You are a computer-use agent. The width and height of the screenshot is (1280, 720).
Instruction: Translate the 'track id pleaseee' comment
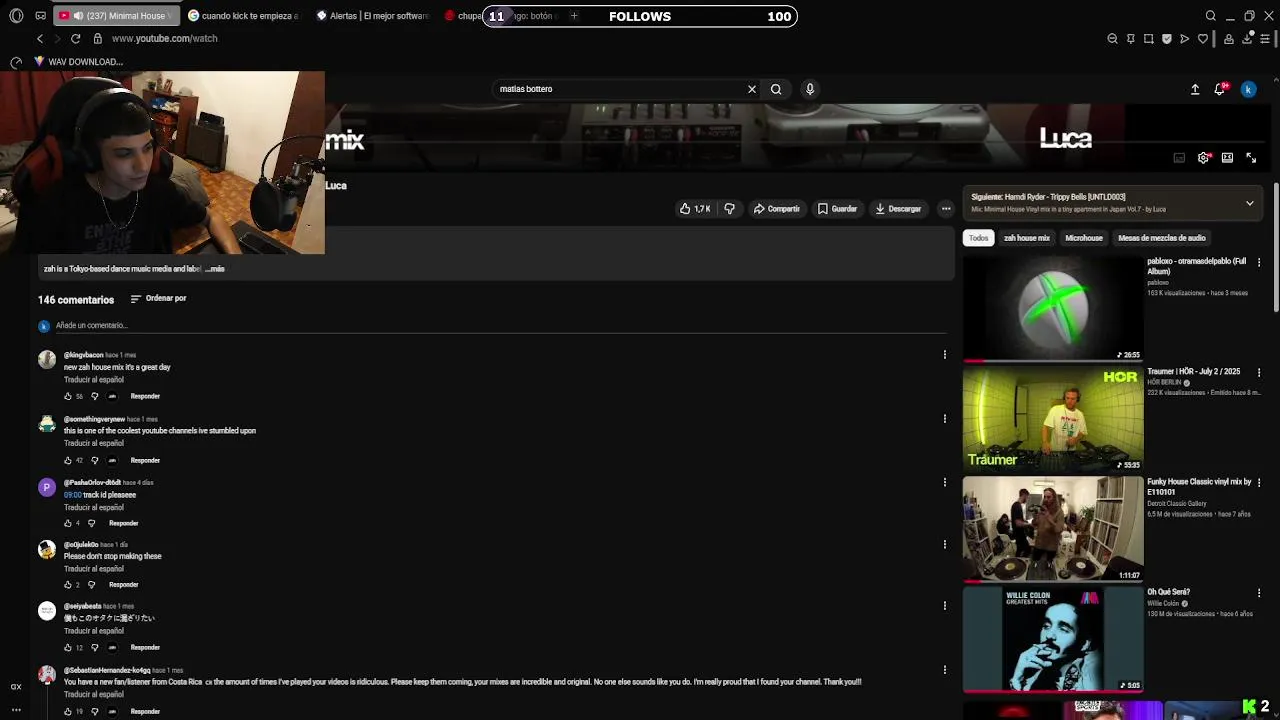pyautogui.click(x=94, y=507)
